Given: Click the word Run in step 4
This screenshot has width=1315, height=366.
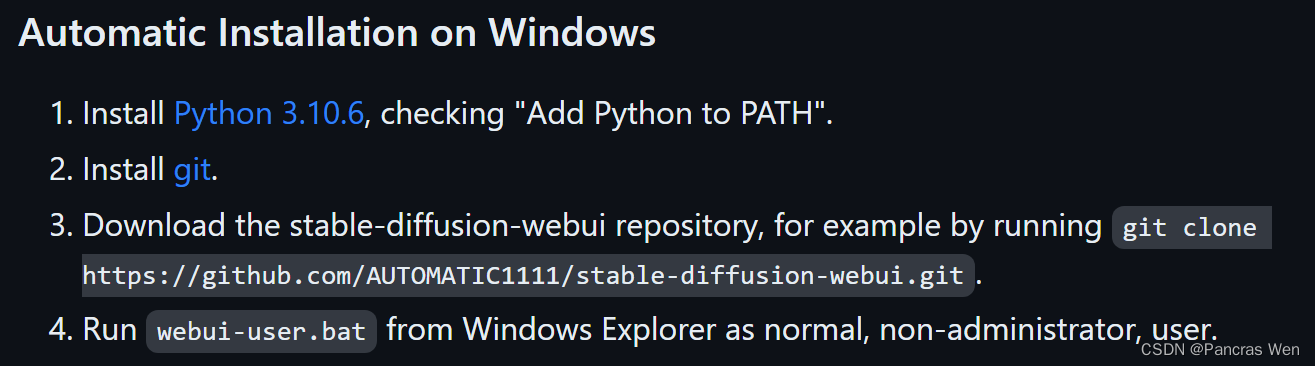Looking at the screenshot, I should 109,330.
